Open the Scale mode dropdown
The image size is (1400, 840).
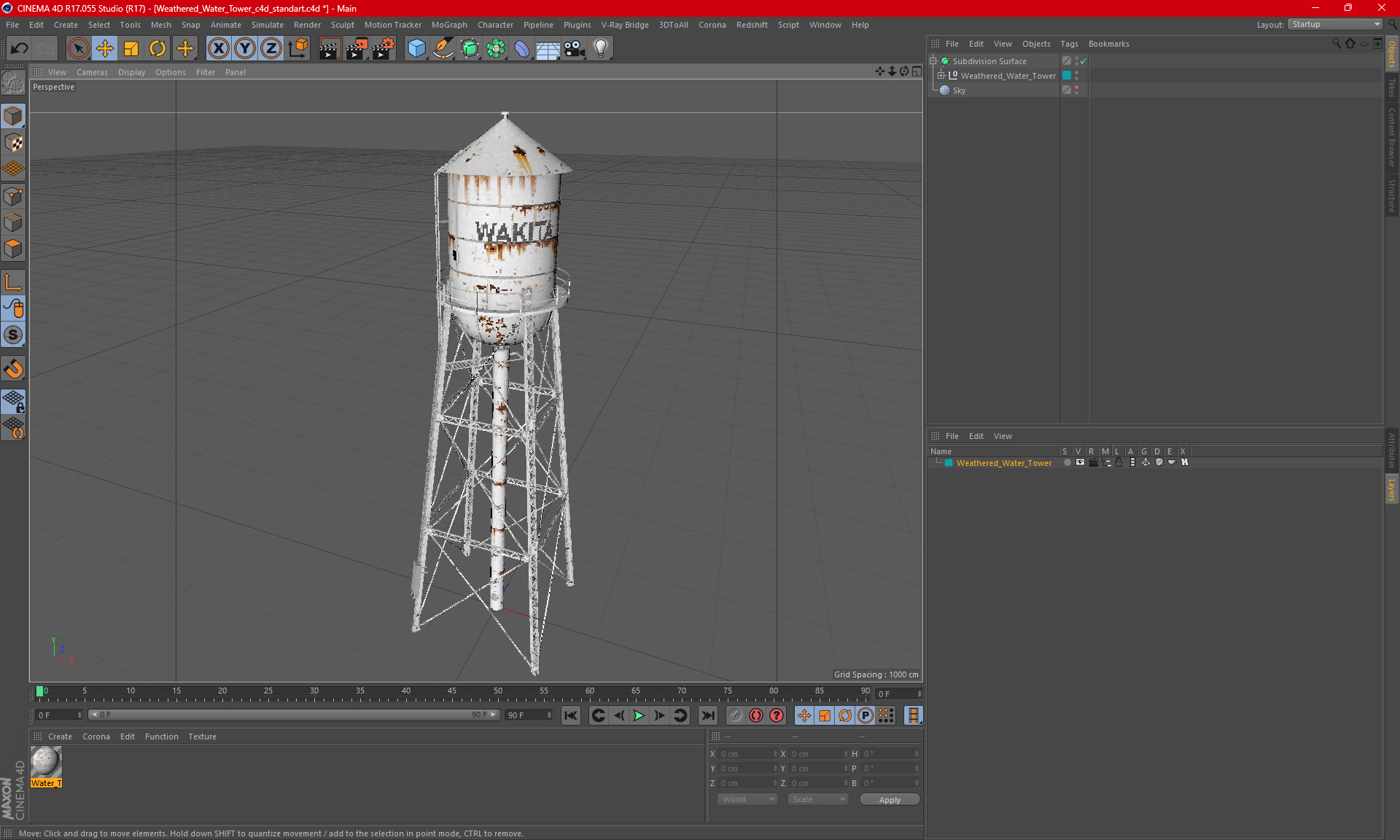tap(818, 799)
